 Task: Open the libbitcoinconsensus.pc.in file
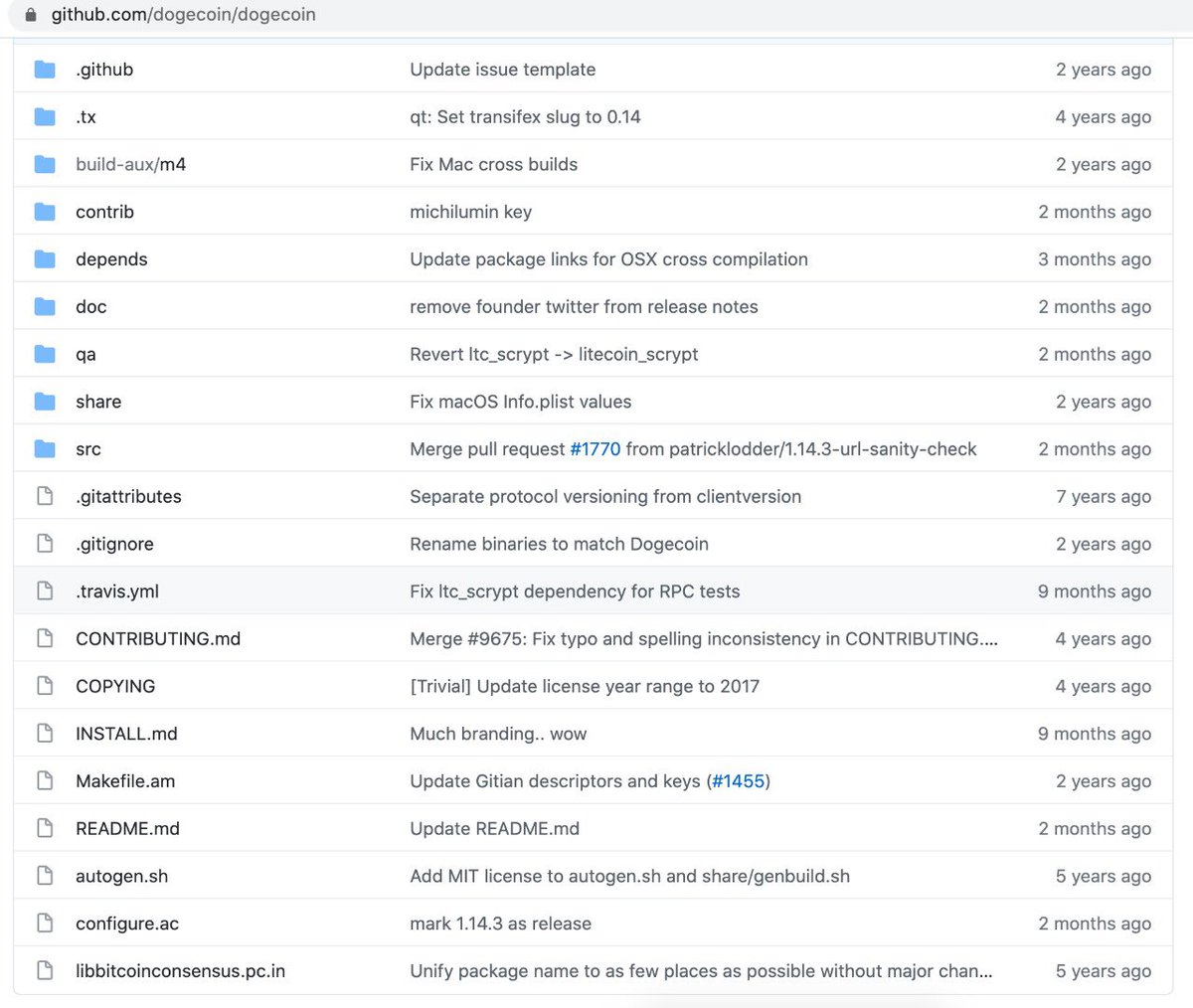click(x=180, y=971)
